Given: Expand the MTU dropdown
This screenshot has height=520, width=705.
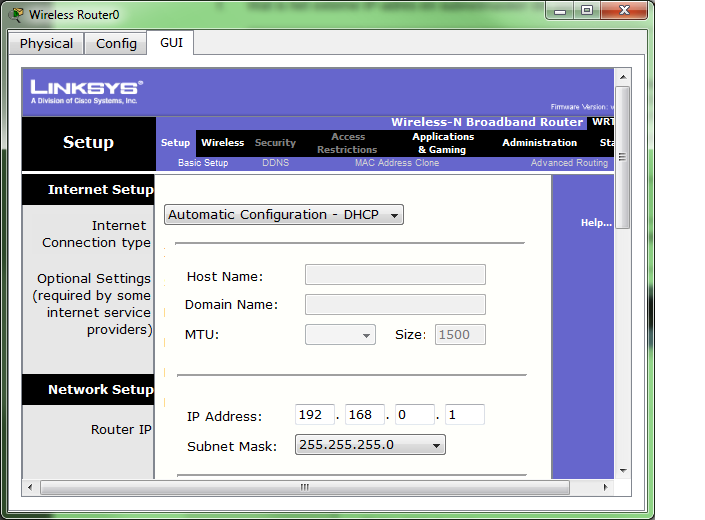Looking at the screenshot, I should coord(340,335).
